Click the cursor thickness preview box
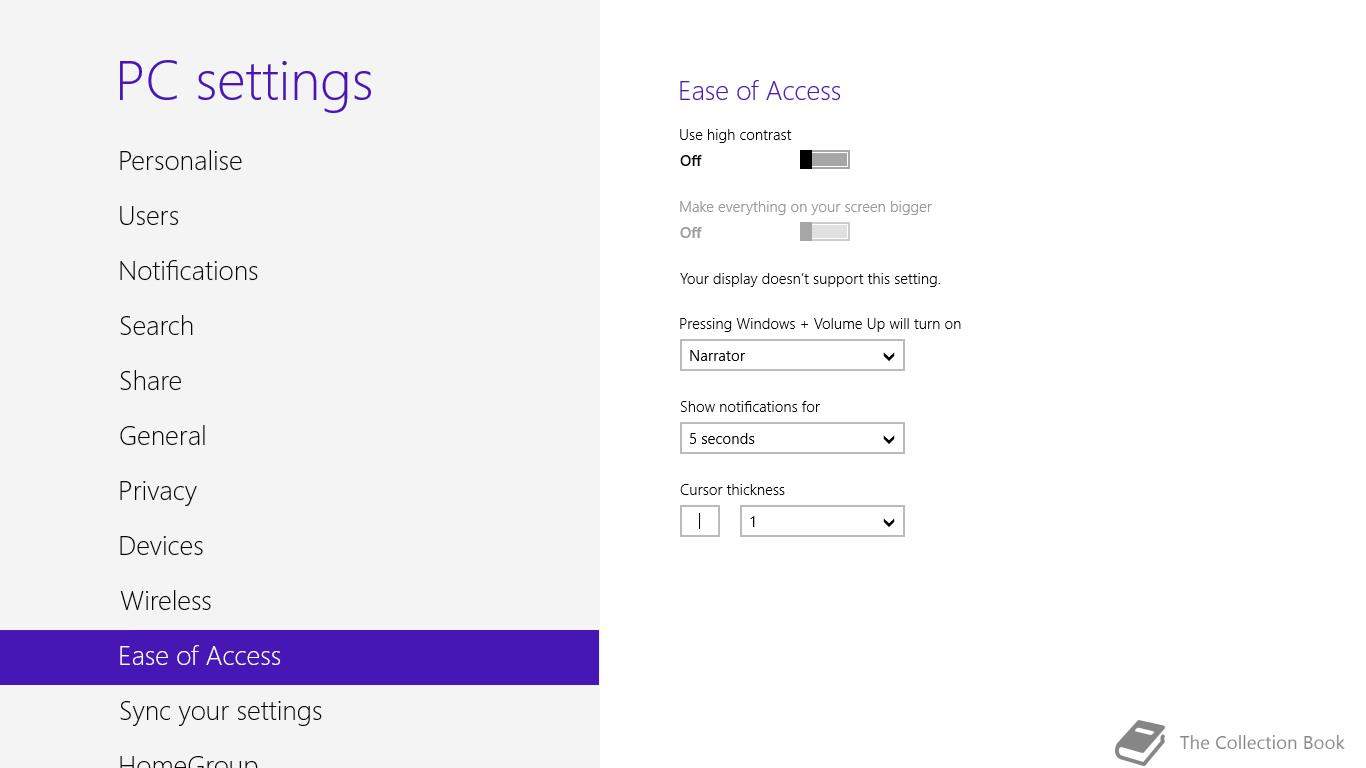Image resolution: width=1366 pixels, height=768 pixels. coord(700,522)
